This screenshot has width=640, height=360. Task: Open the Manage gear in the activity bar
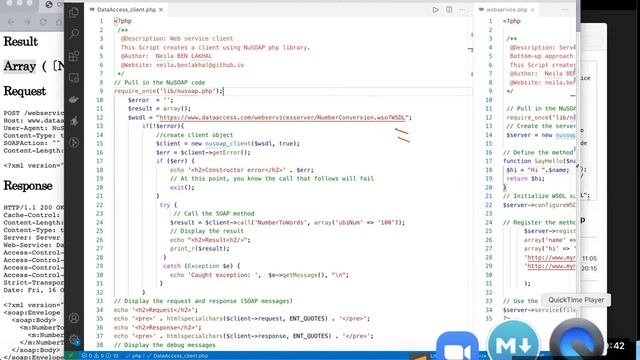tap(74, 339)
